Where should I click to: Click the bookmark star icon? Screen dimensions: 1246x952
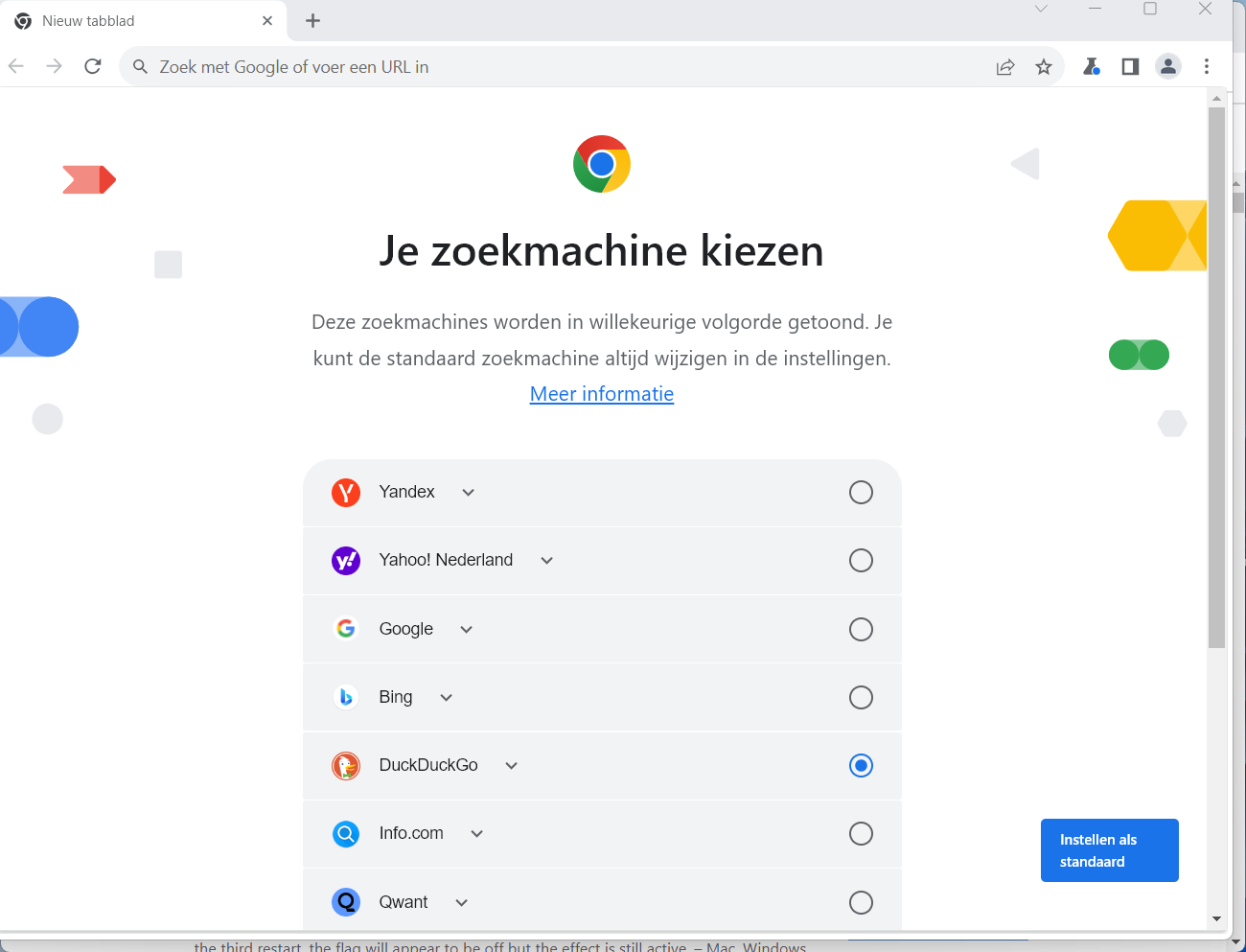[x=1044, y=67]
